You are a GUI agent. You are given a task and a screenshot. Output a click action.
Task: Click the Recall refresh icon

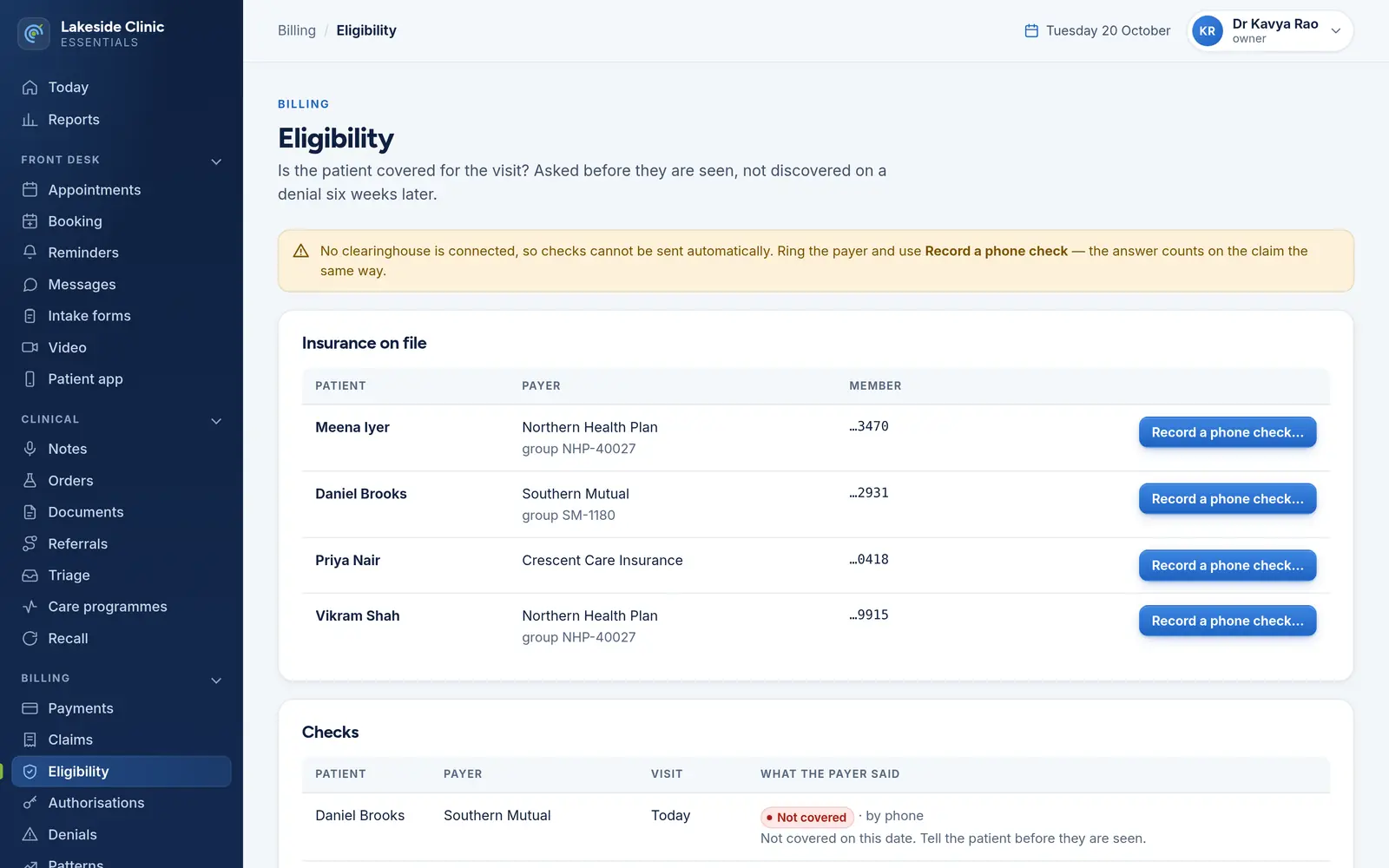pos(30,639)
